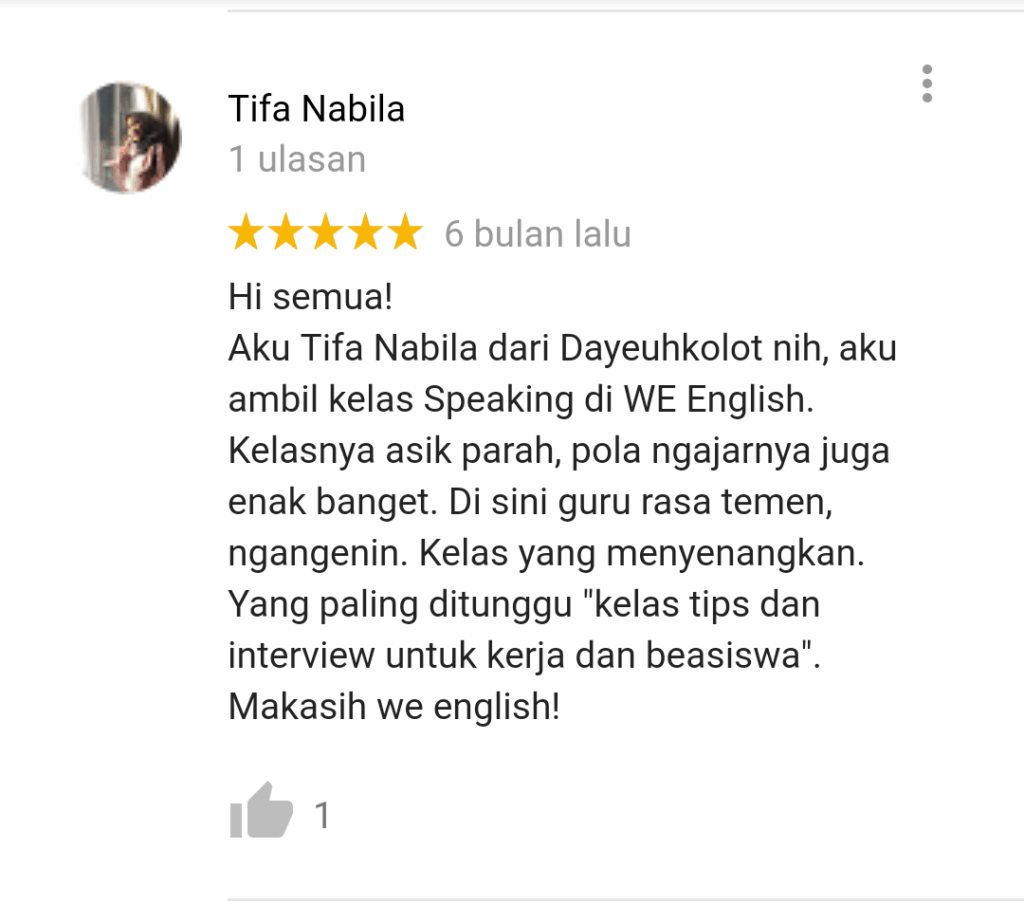Screen dimensions: 1024x905
Task: View the reviewer's "1 ulasan" count
Action: [x=297, y=159]
